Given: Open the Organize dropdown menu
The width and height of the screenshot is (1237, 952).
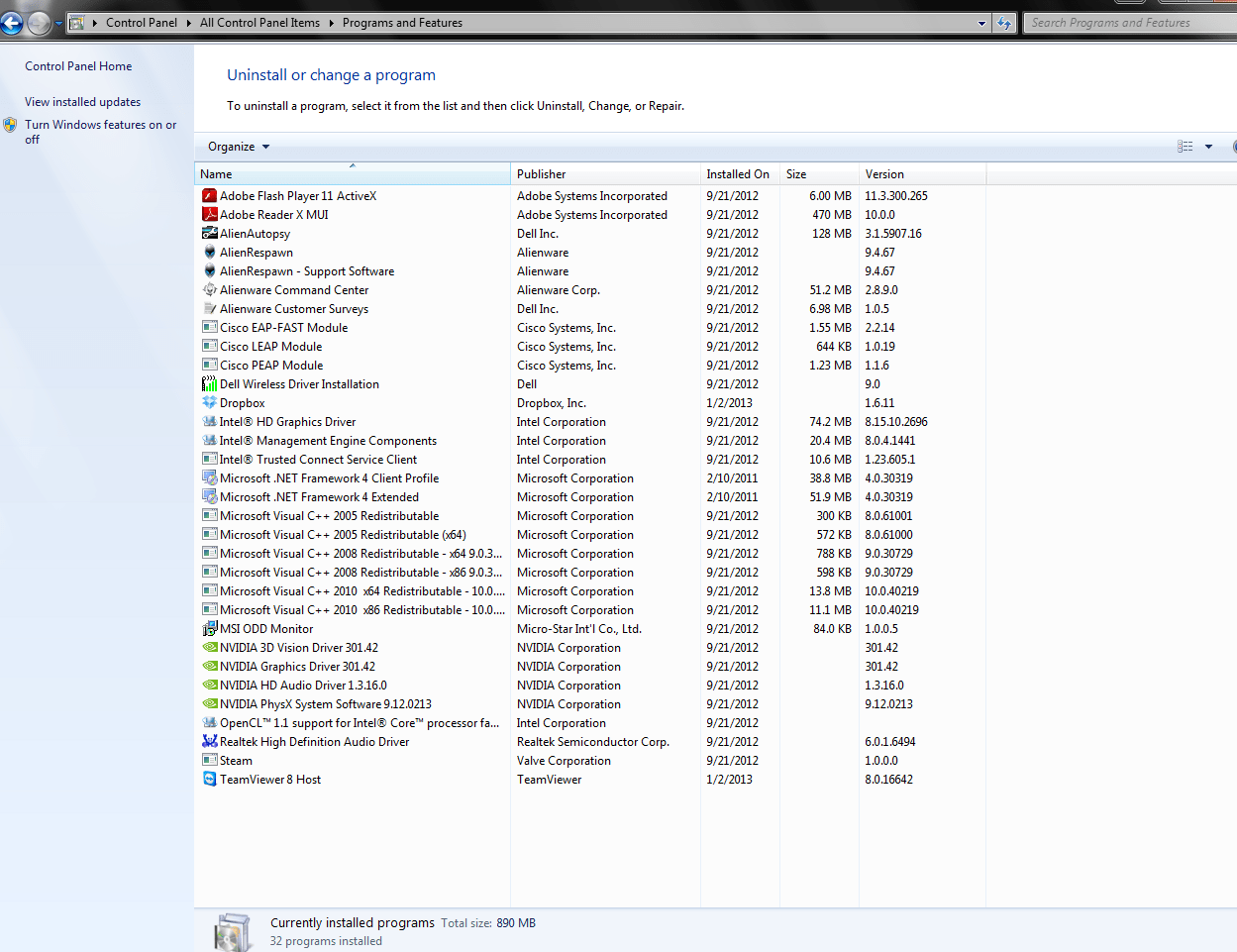Looking at the screenshot, I should [x=238, y=147].
